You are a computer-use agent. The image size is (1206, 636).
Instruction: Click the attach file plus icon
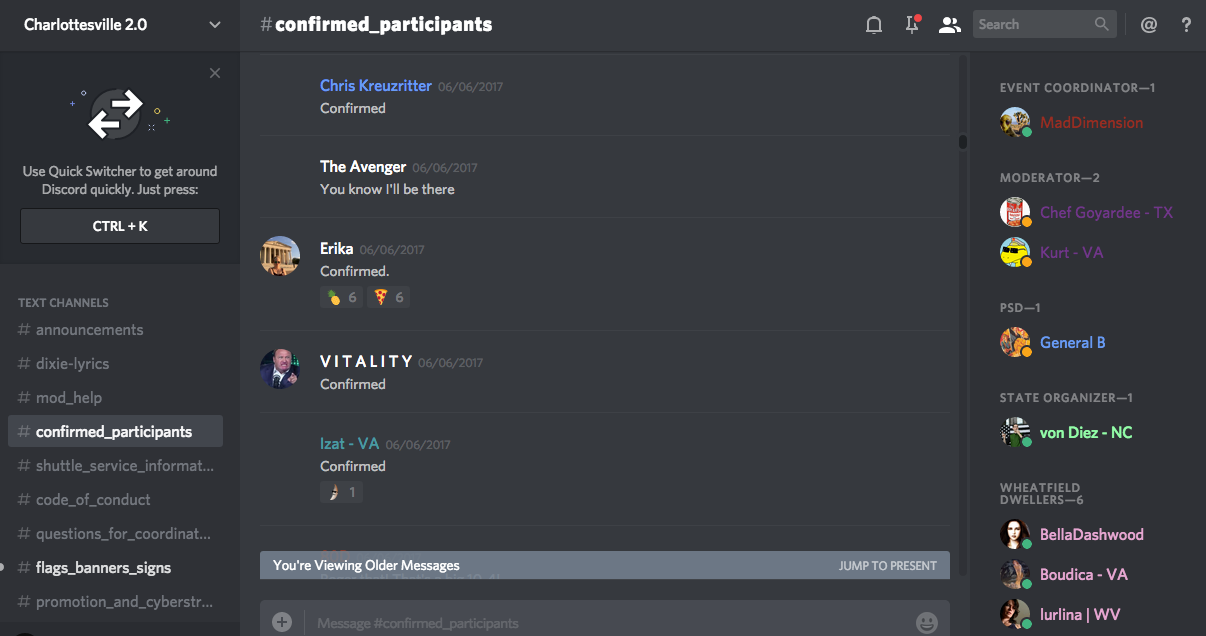[x=282, y=622]
